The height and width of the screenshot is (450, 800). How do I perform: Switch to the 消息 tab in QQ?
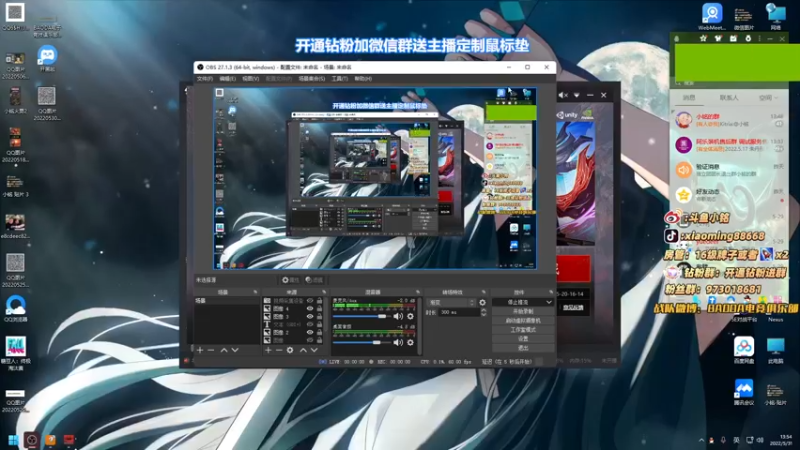coord(689,97)
